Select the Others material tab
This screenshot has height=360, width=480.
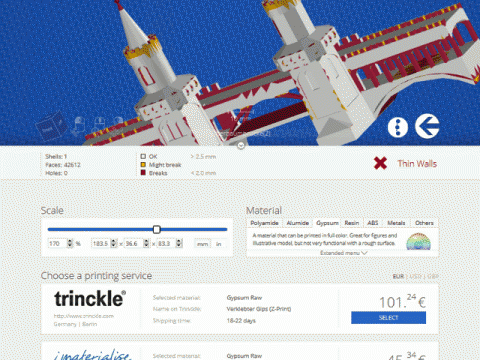pyautogui.click(x=424, y=223)
